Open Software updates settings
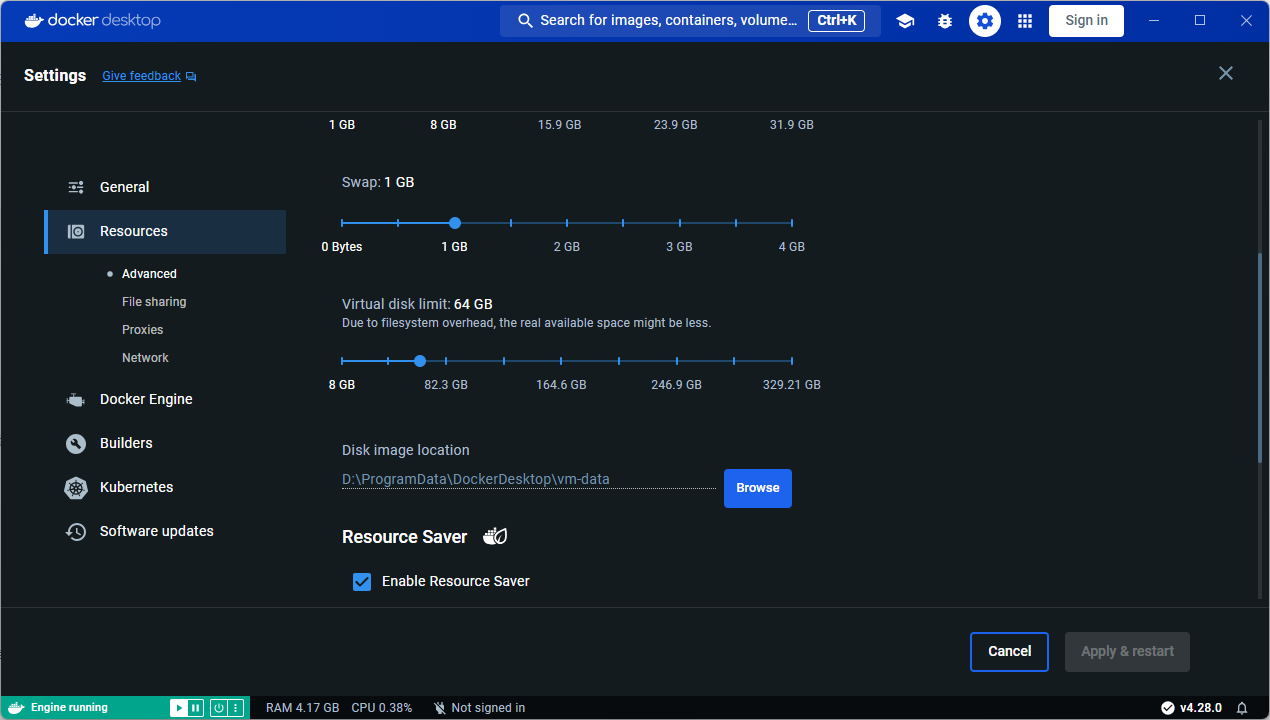The image size is (1270, 720). click(x=165, y=531)
